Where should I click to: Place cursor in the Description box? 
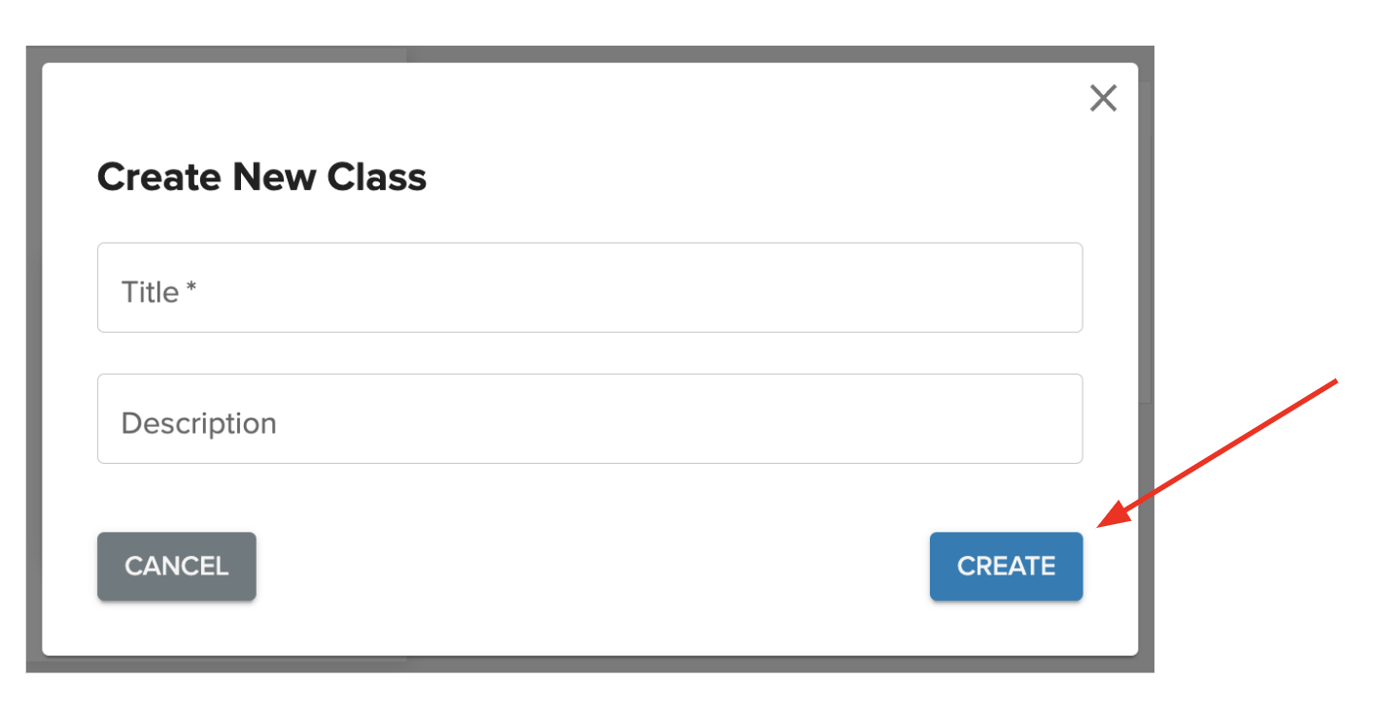590,419
